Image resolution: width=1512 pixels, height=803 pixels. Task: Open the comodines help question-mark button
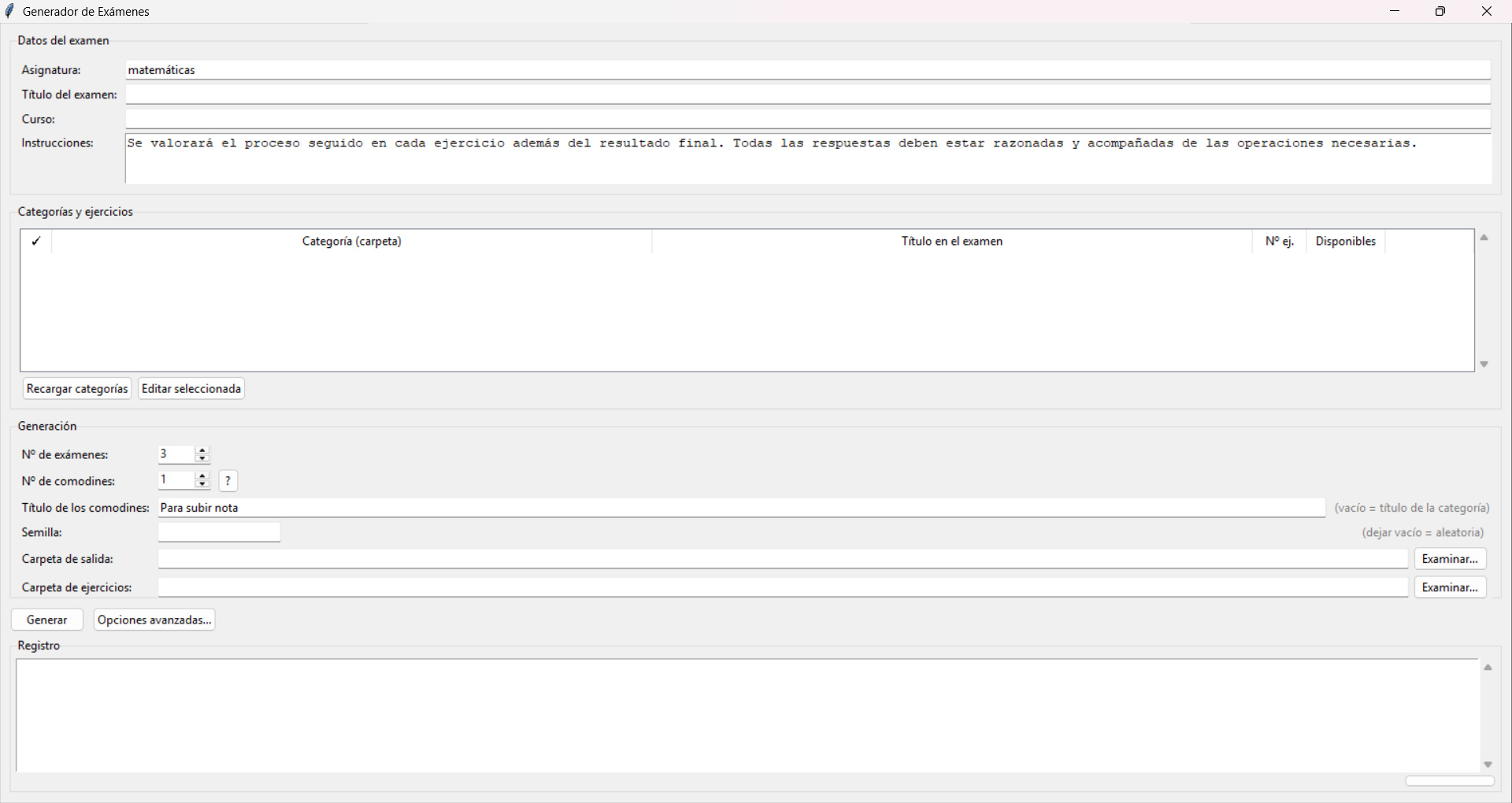[228, 481]
